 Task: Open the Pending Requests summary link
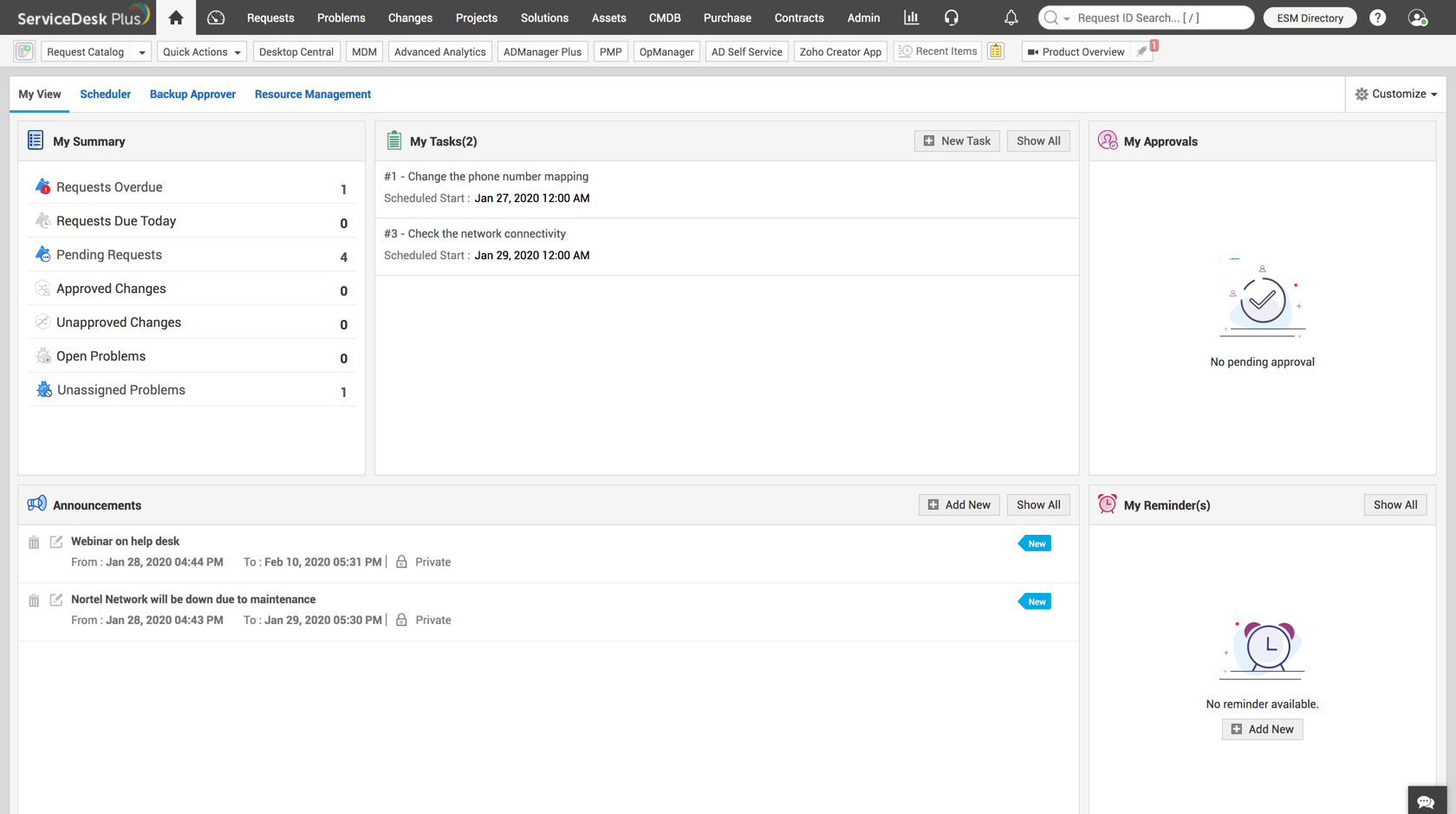tap(109, 255)
